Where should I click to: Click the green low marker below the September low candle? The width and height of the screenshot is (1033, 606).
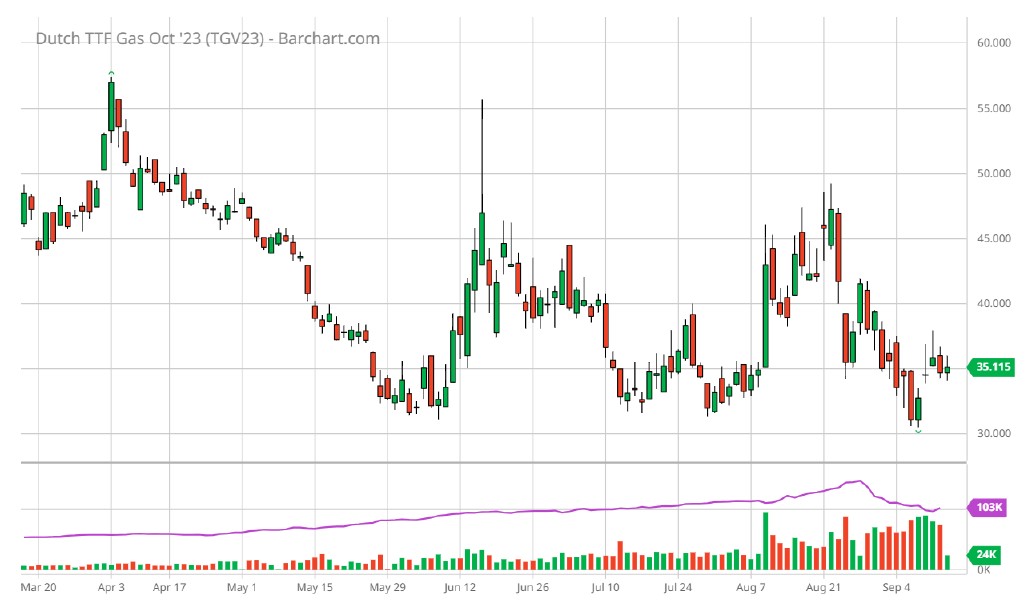click(x=918, y=431)
